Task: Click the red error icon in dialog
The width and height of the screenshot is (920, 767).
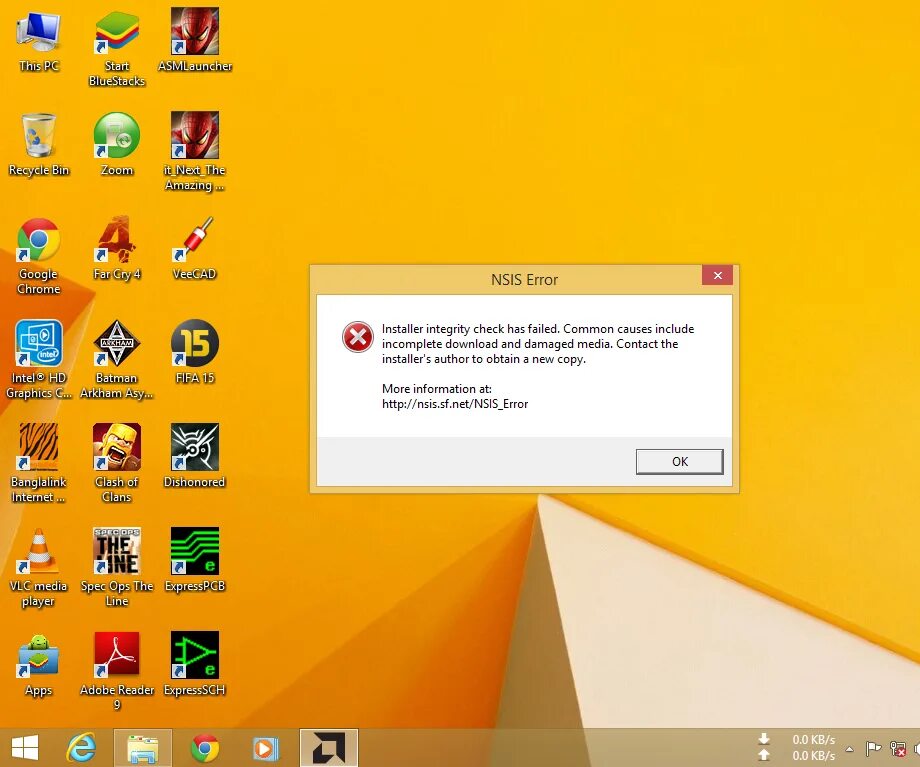Action: point(358,337)
